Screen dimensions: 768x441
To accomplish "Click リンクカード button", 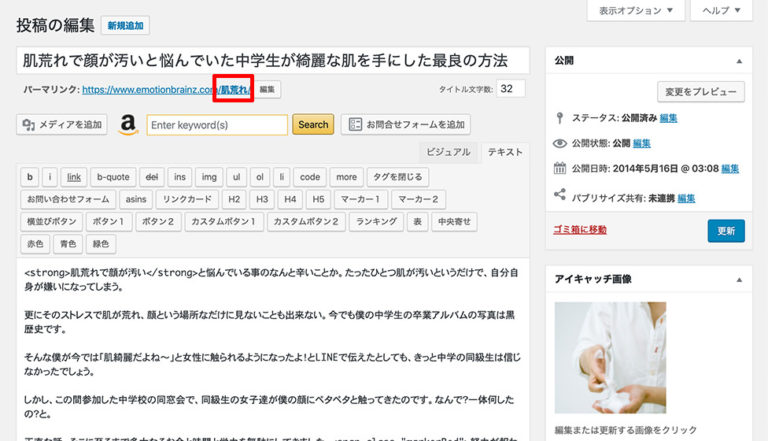I will 187,199.
